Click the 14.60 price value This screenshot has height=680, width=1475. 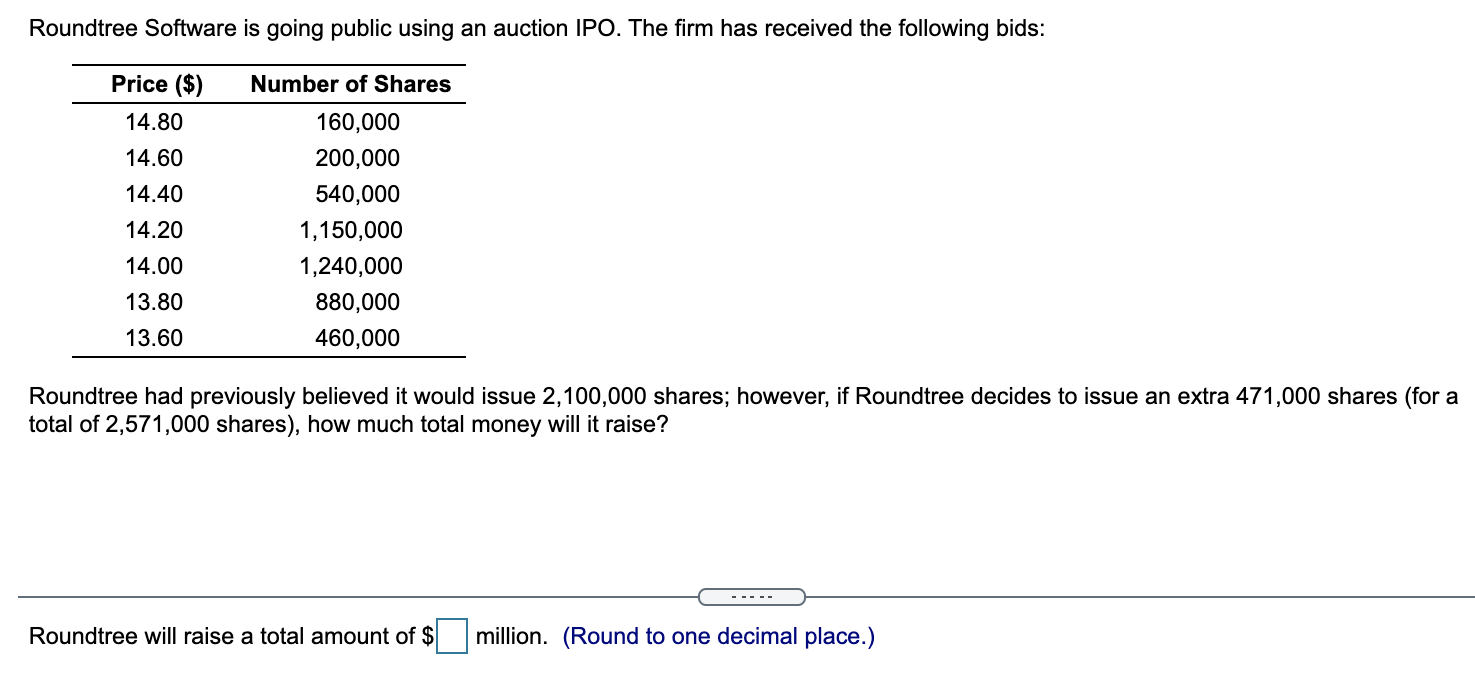tap(156, 157)
